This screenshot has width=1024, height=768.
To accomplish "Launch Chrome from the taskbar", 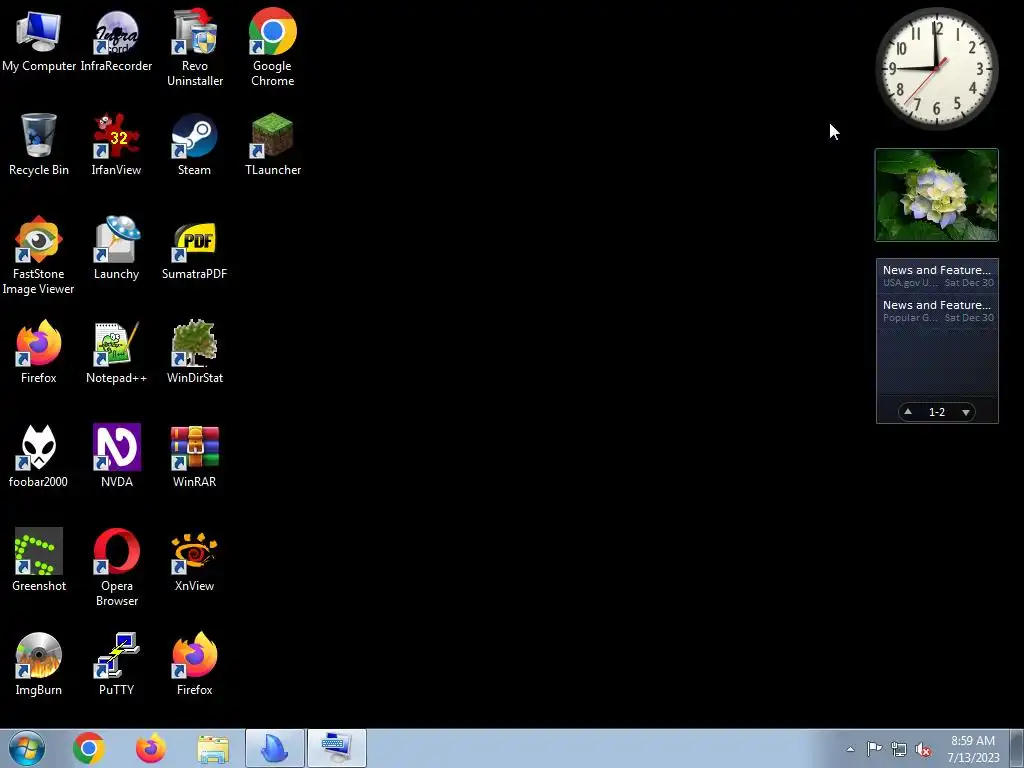I will point(89,748).
